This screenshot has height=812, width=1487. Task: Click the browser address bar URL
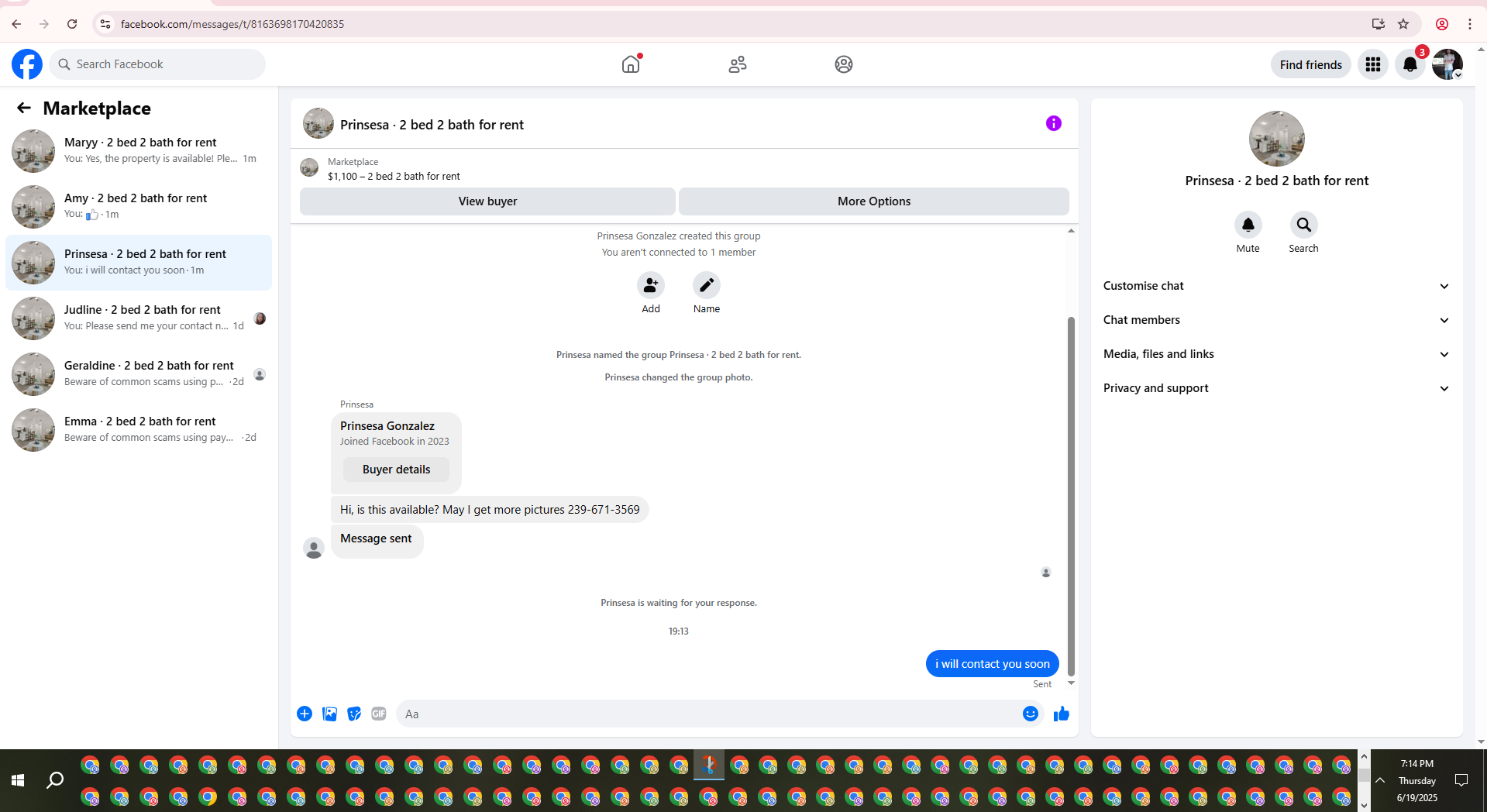pos(232,24)
